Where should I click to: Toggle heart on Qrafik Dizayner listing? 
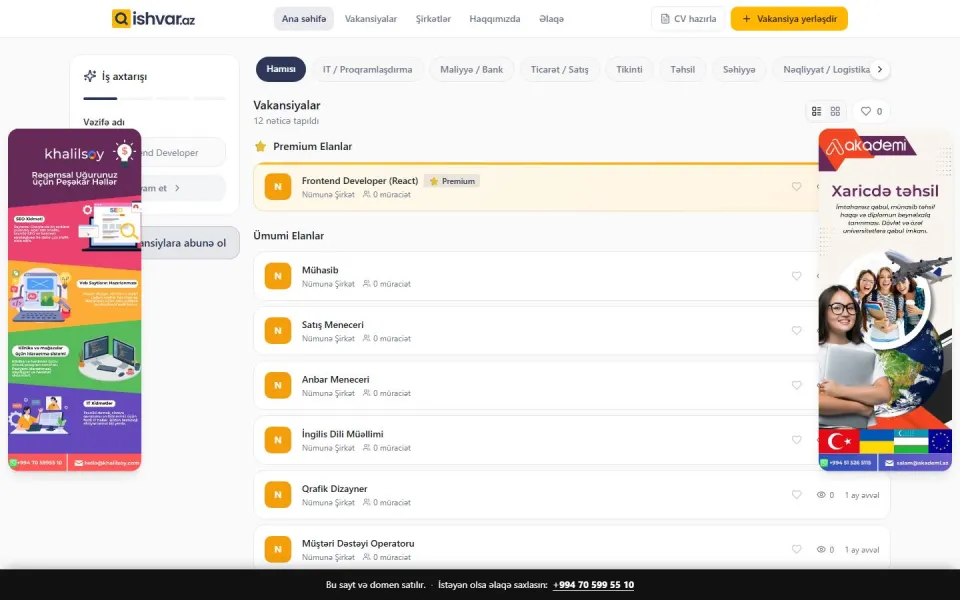click(x=796, y=495)
